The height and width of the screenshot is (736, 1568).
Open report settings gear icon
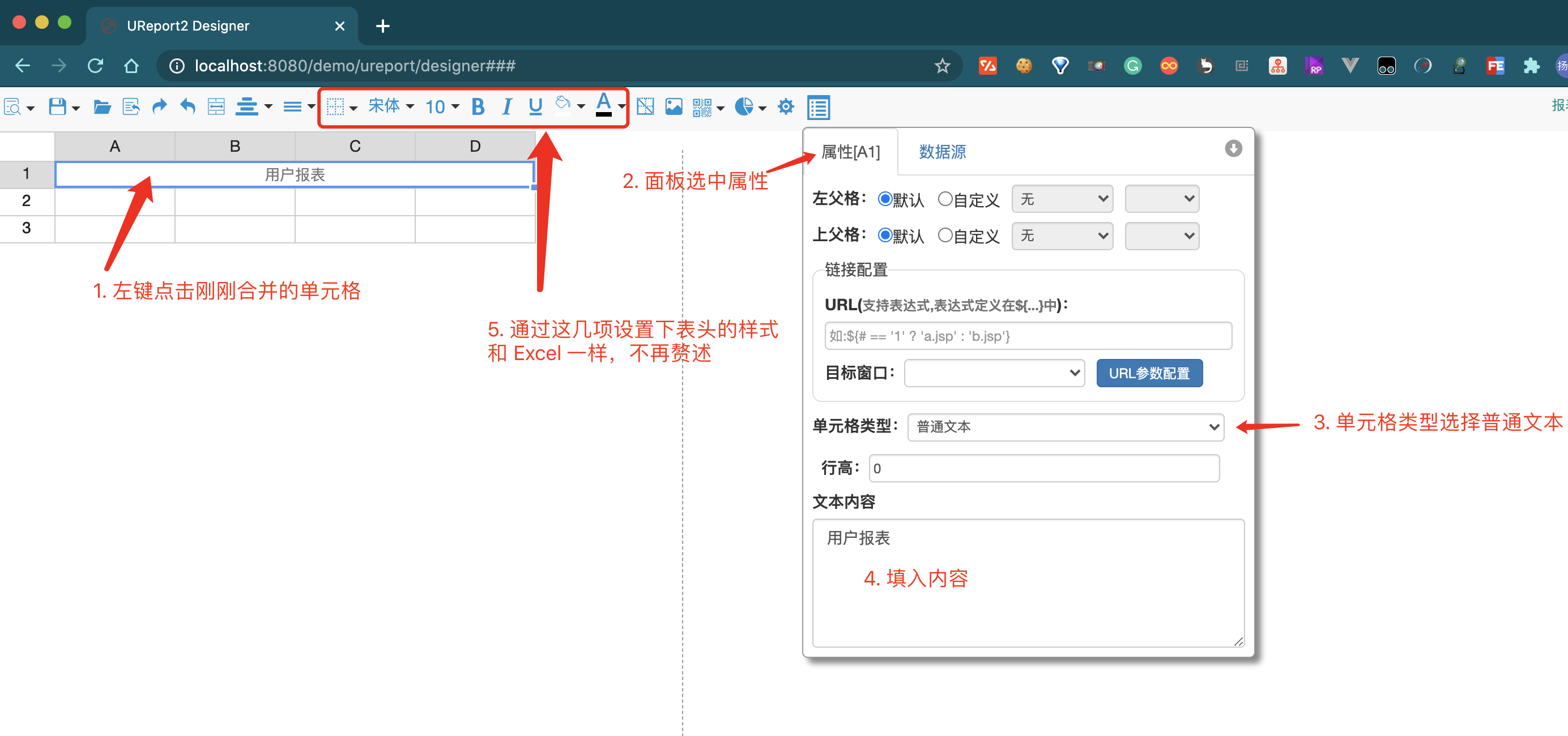(786, 107)
